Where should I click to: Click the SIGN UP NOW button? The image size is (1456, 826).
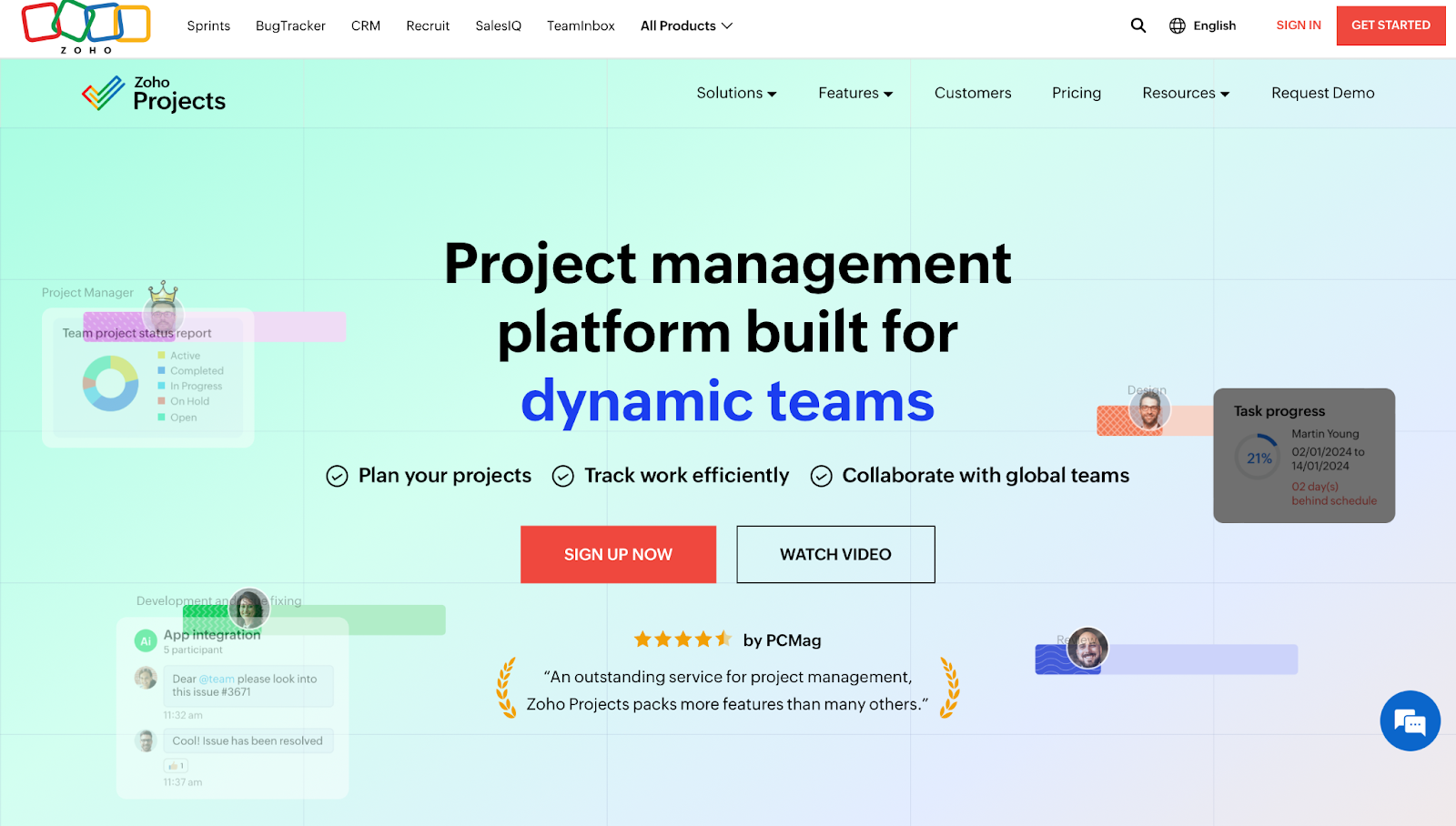tap(618, 554)
